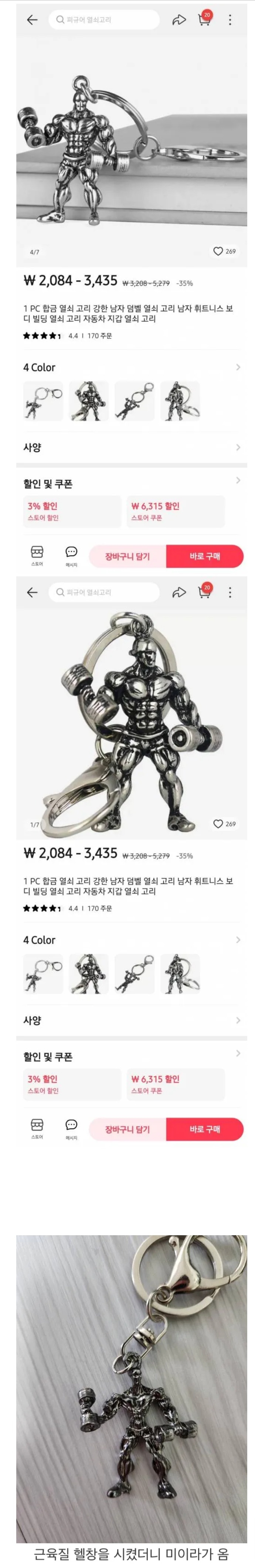255x1568 pixels.
Task: Open the 메시지 chat icon in the lower bottom bar
Action: coord(71,1128)
